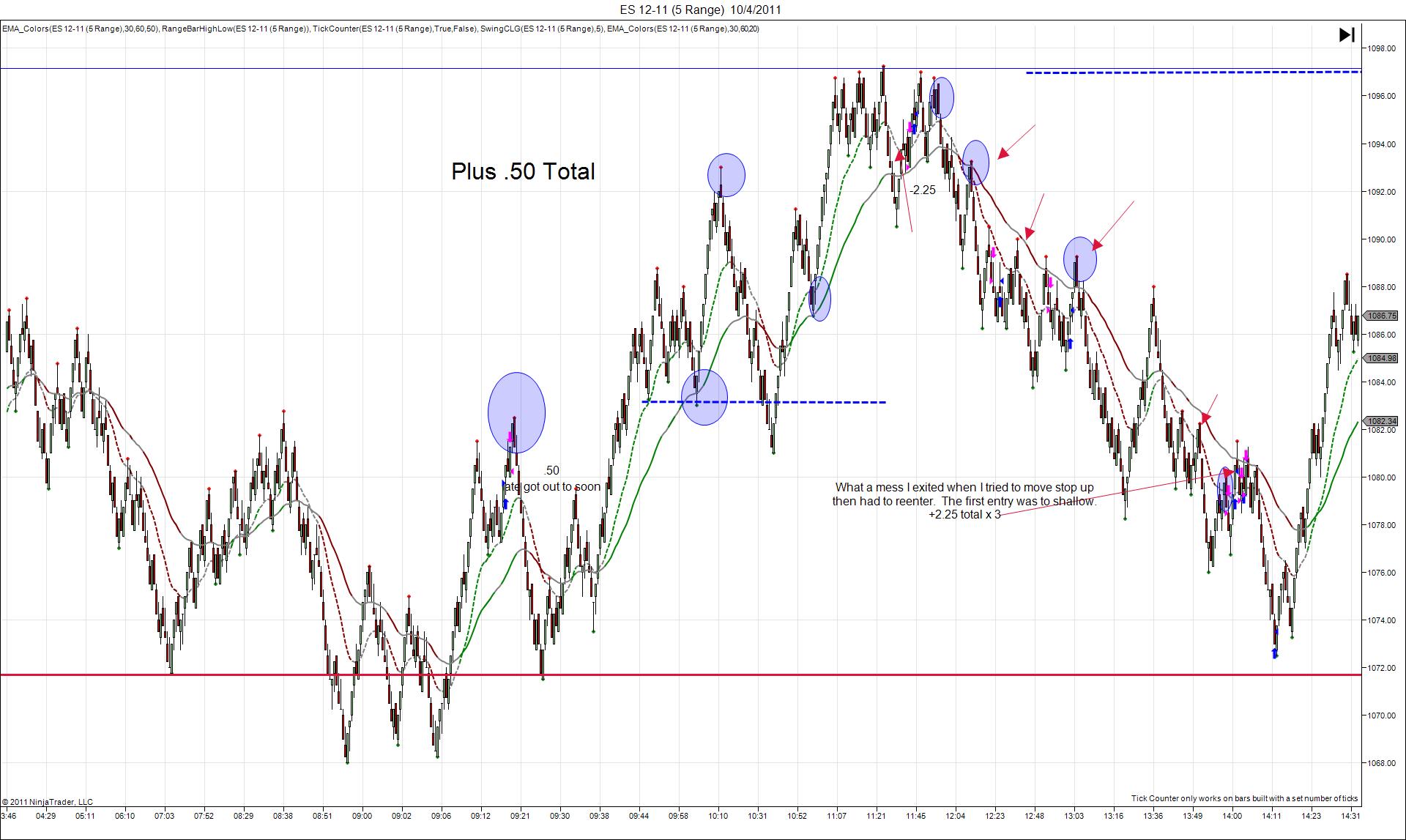Click the 07:52 time axis label
Image resolution: width=1406 pixels, height=840 pixels.
point(204,816)
